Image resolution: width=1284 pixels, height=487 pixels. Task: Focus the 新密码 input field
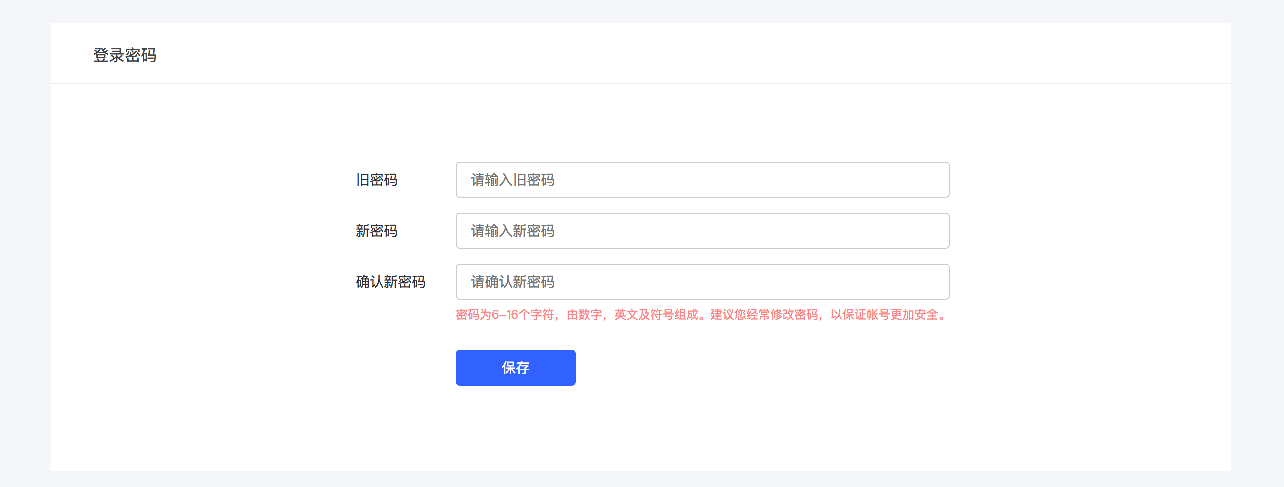click(x=703, y=231)
